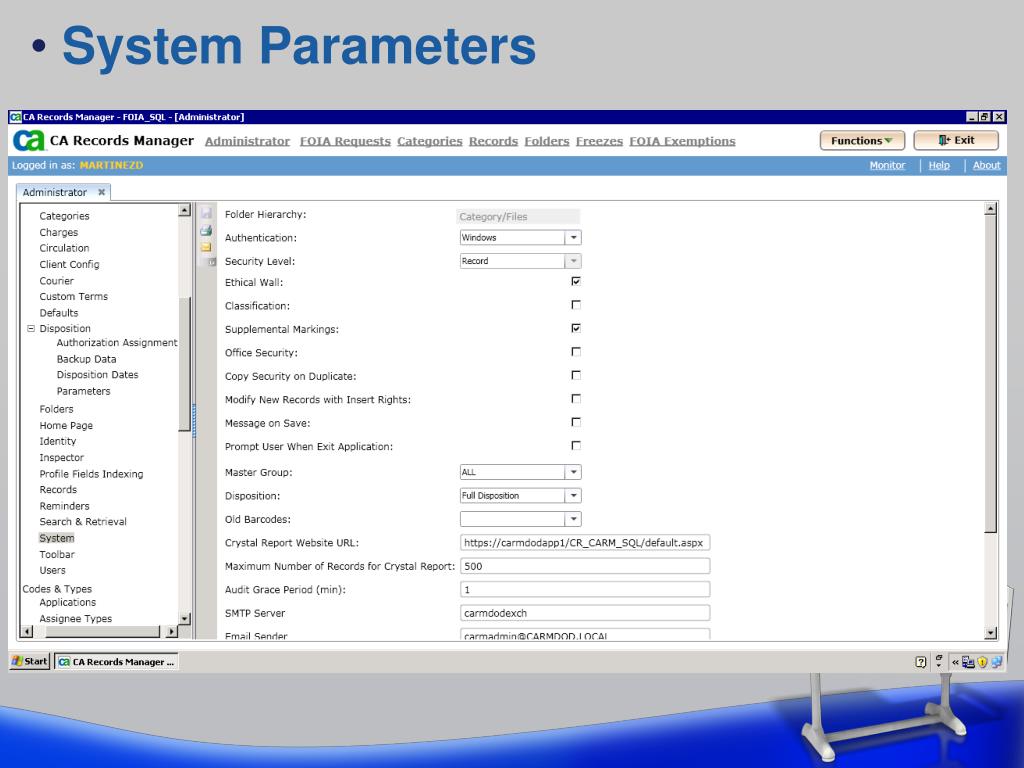Screen dimensions: 1024x768
Task: Click the Audit Grace Period field
Action: [x=585, y=590]
